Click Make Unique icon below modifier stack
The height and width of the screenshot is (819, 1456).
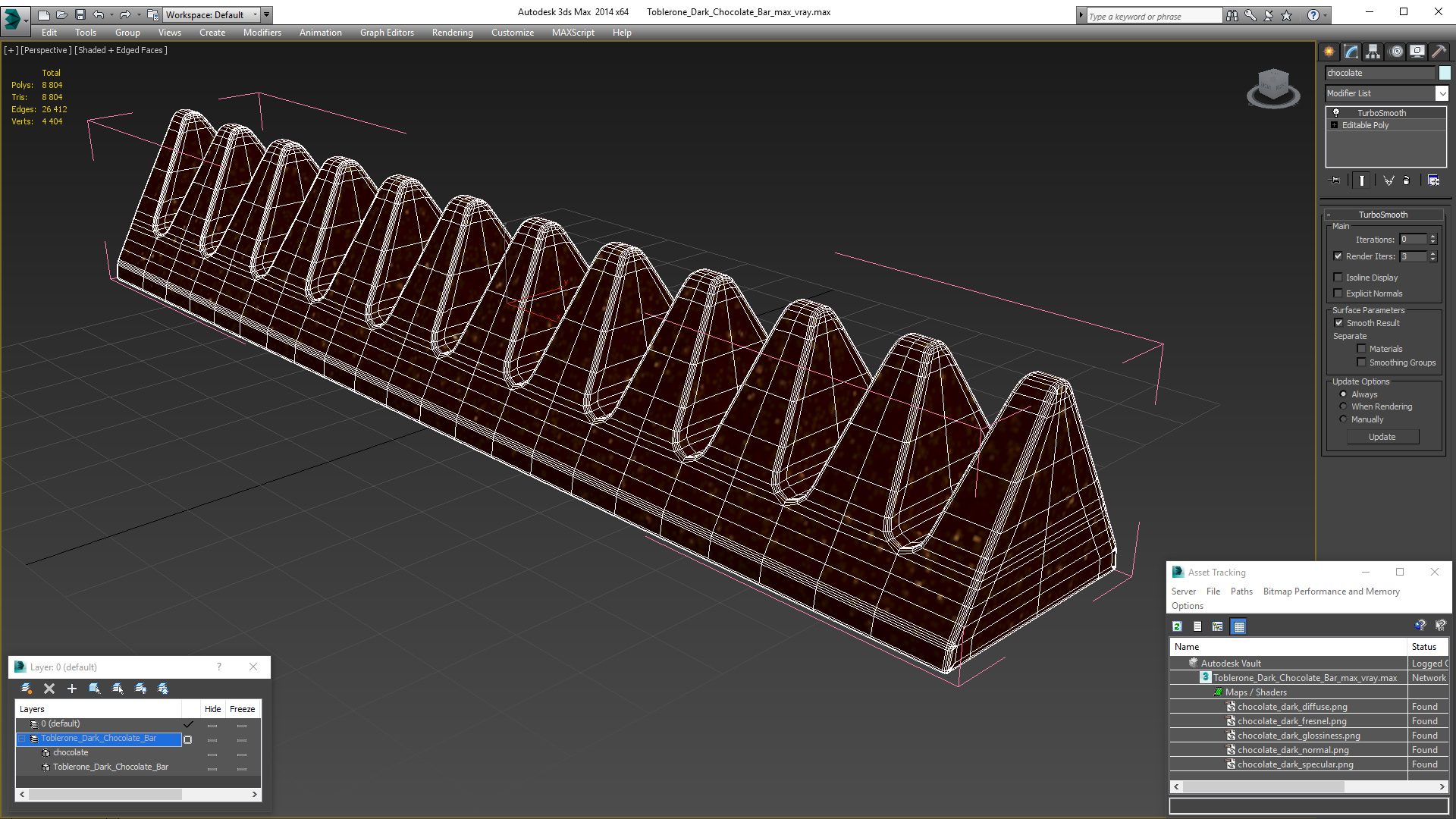point(1389,180)
